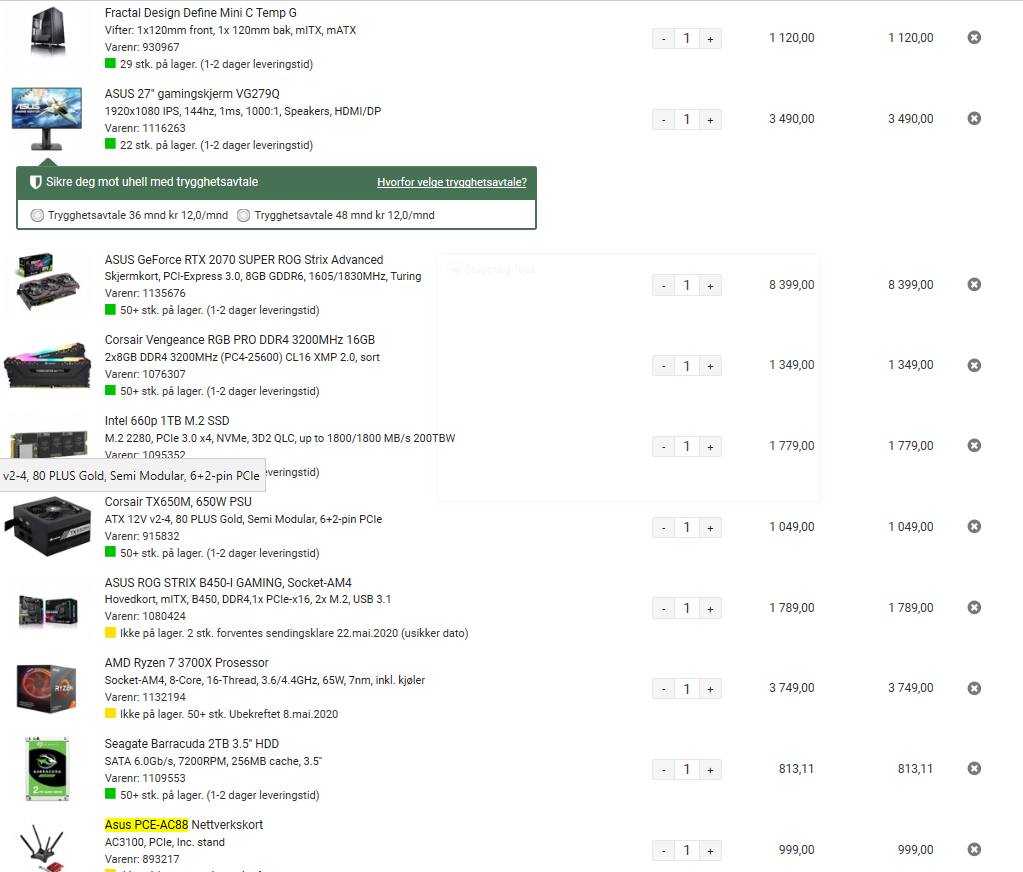Viewport: 1023px width, 872px height.
Task: Open Asus PCE-AC88 Nettverkskort link
Action: (x=183, y=824)
